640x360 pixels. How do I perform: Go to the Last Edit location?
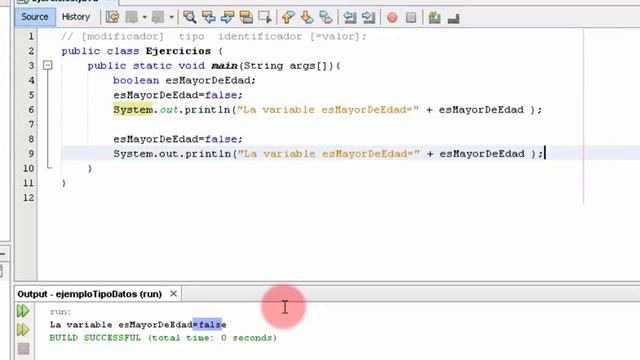click(x=113, y=17)
